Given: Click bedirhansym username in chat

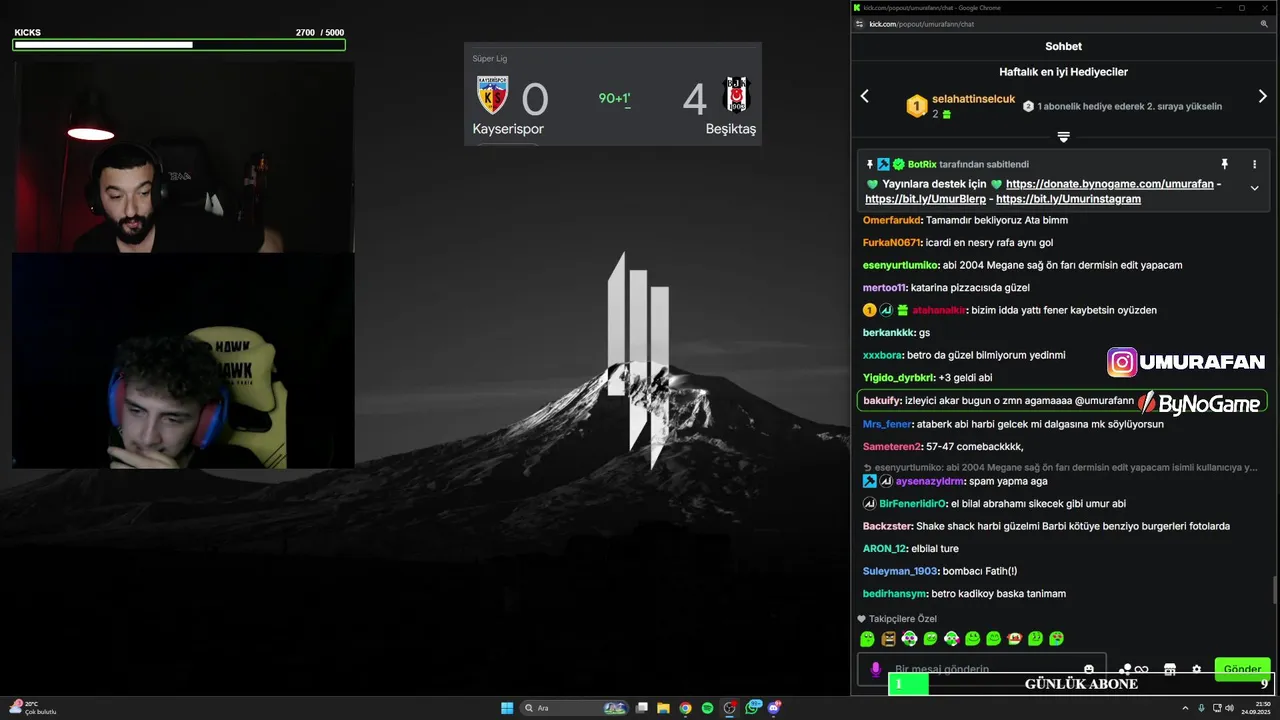Looking at the screenshot, I should 896,593.
